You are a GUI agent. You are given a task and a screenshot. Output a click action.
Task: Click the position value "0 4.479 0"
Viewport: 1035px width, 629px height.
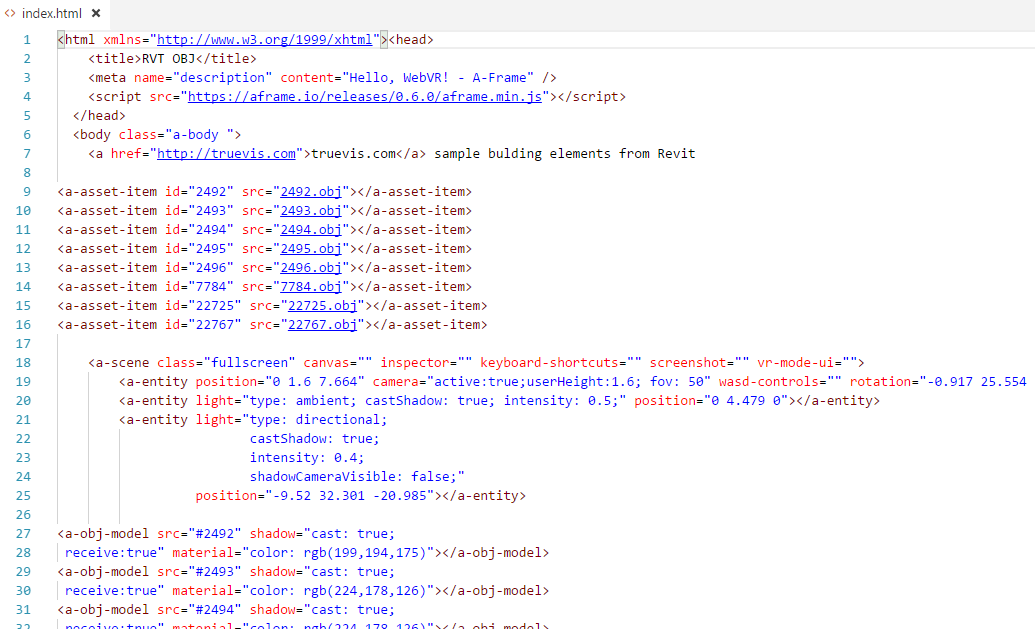749,401
